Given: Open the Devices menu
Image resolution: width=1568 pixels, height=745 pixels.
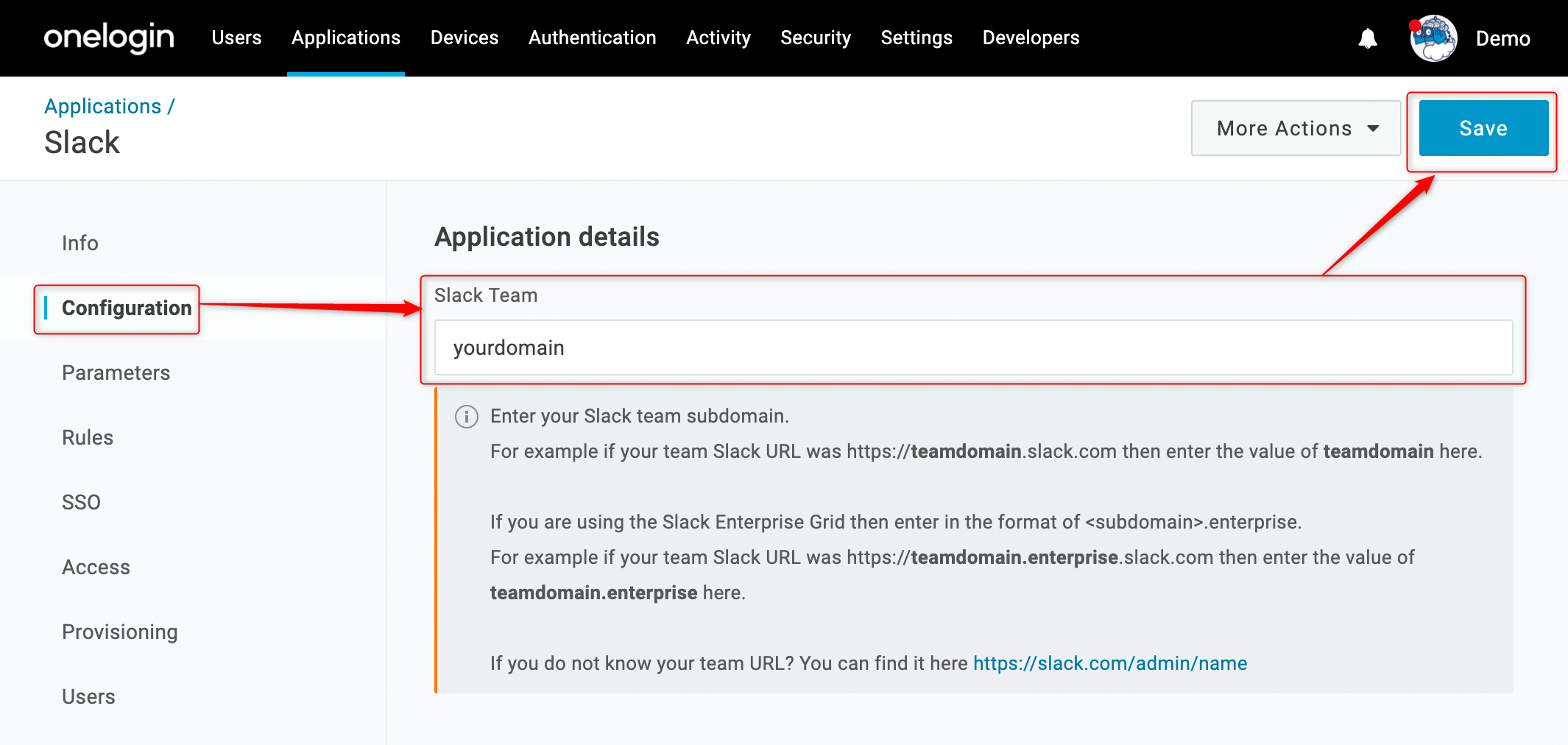Looking at the screenshot, I should coord(465,38).
